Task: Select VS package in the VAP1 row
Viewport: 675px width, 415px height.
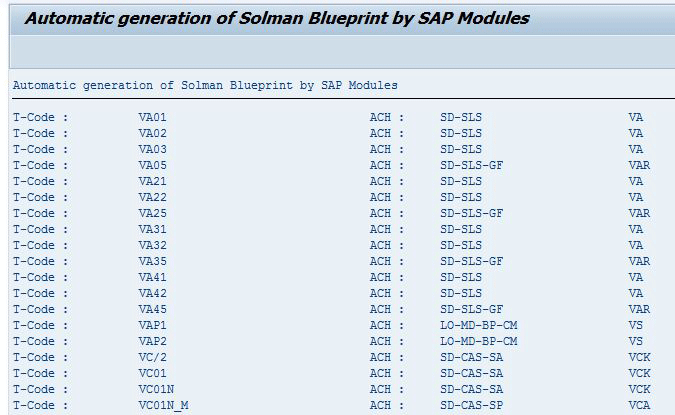Action: (635, 325)
